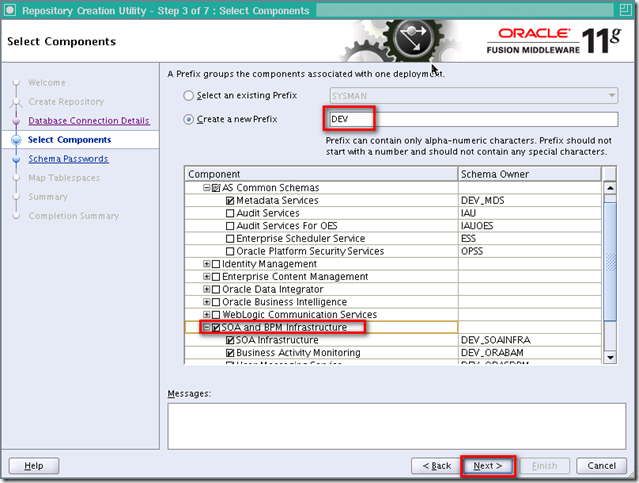Check the WebLogic Communication Services checkbox
The width and height of the screenshot is (639, 483).
(x=216, y=315)
